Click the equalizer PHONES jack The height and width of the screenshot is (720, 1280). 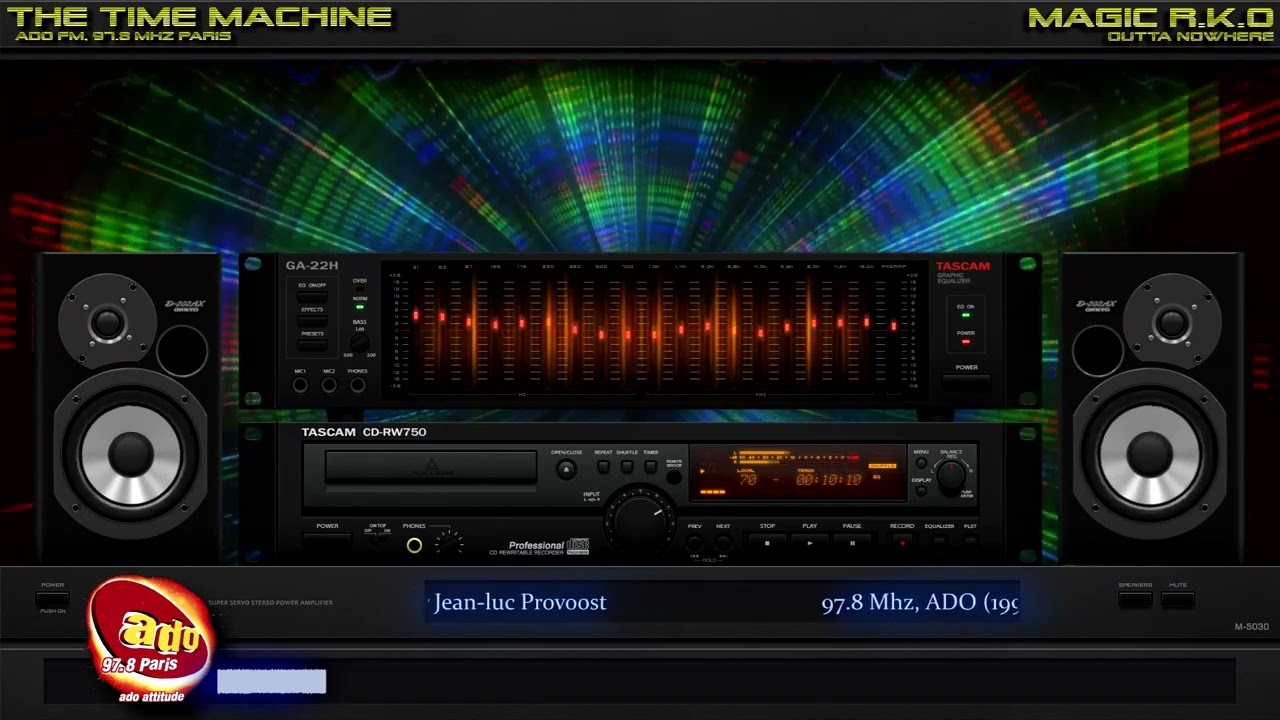[x=357, y=385]
